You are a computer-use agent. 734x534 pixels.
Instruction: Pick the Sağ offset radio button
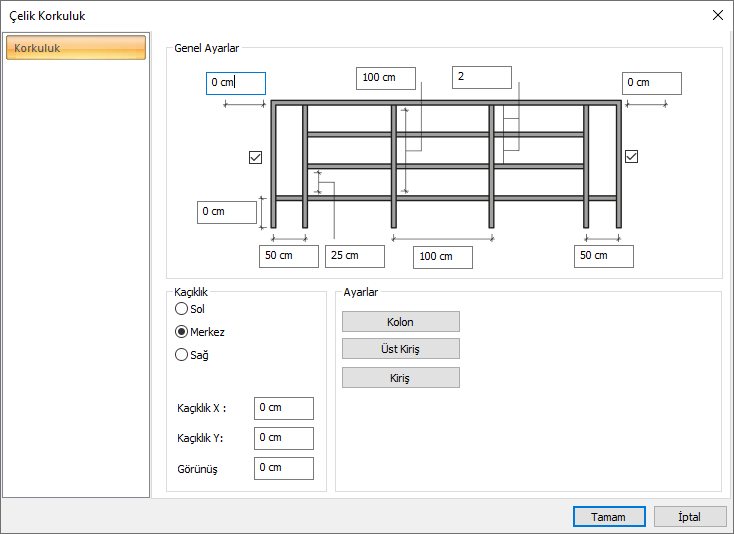(x=181, y=354)
